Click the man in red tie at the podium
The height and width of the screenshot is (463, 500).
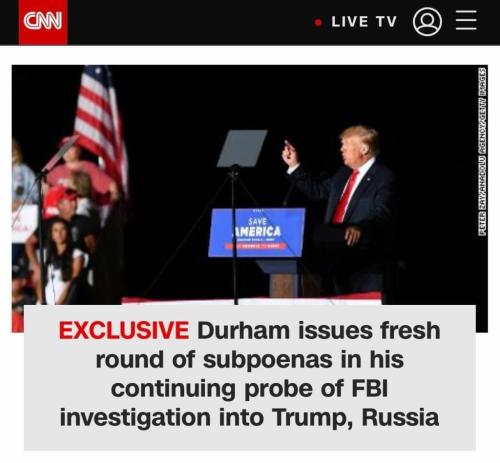pyautogui.click(x=350, y=207)
